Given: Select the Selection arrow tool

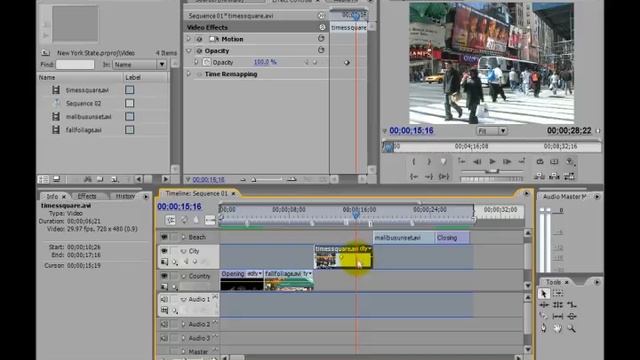Looking at the screenshot, I should (x=544, y=293).
